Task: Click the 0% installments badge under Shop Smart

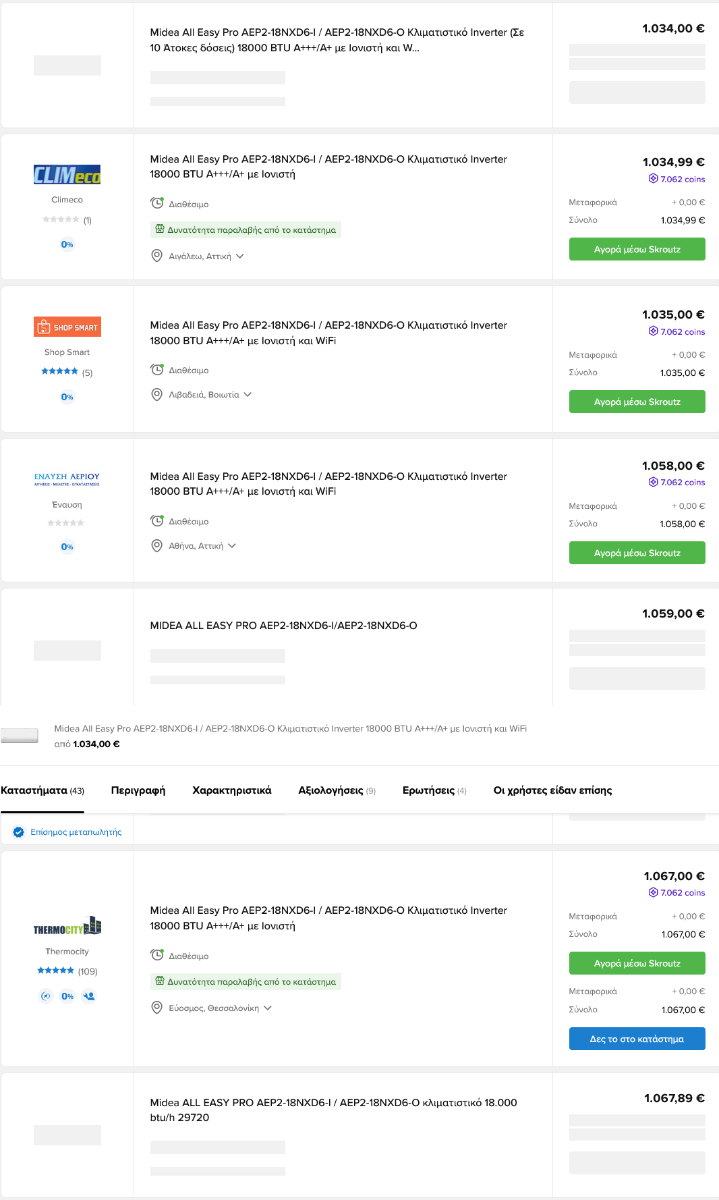Action: (x=67, y=397)
